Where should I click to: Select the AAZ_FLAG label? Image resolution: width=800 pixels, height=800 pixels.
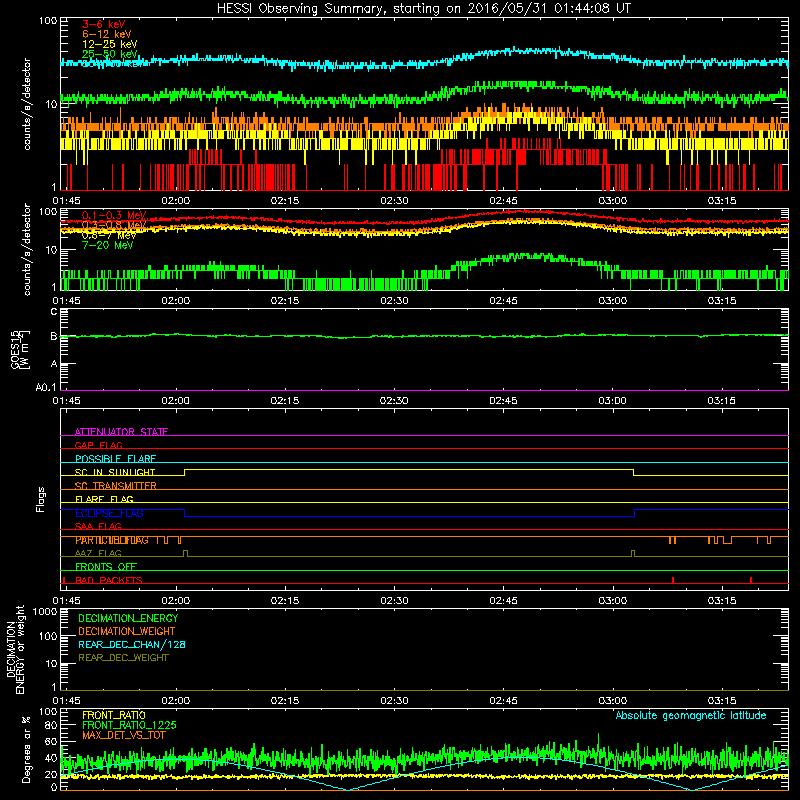(x=98, y=553)
